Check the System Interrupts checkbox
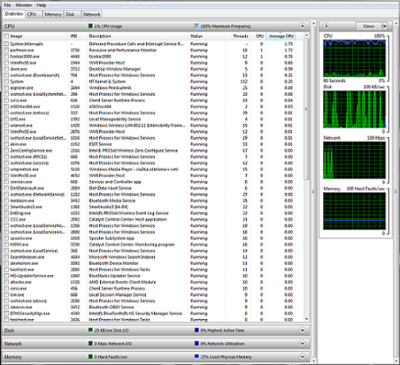The image size is (400, 365). coord(6,44)
